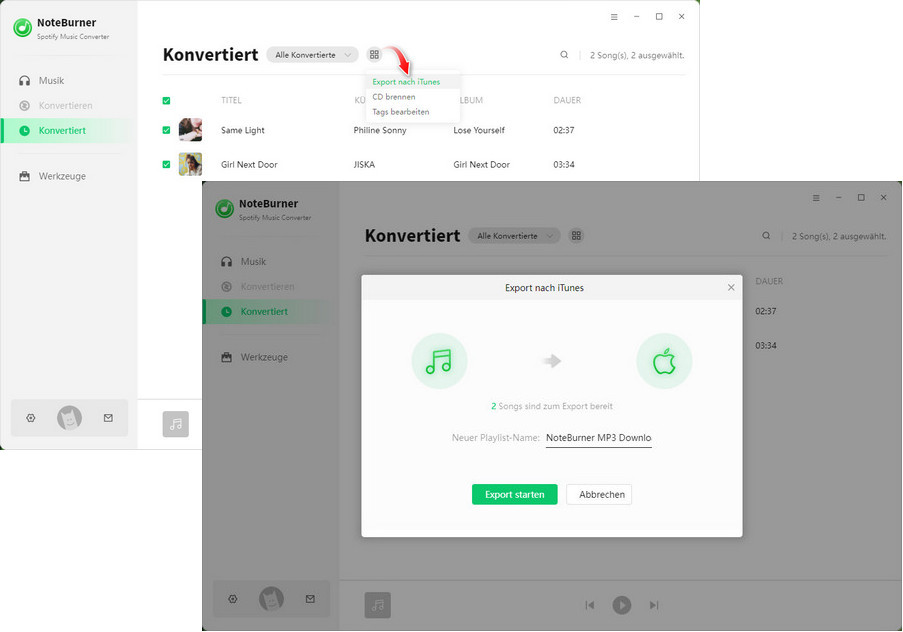Screen dimensions: 903x632
Task: Start export with Export starten button
Action: [x=515, y=494]
